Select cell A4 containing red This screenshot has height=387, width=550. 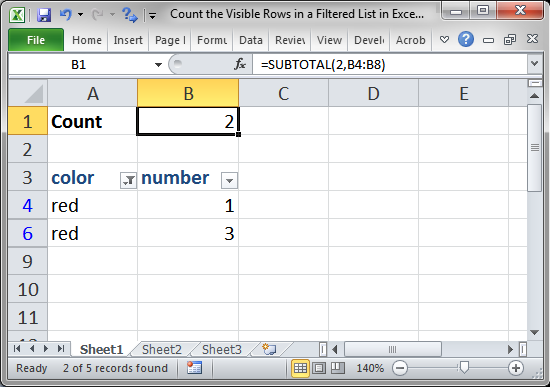[x=92, y=205]
